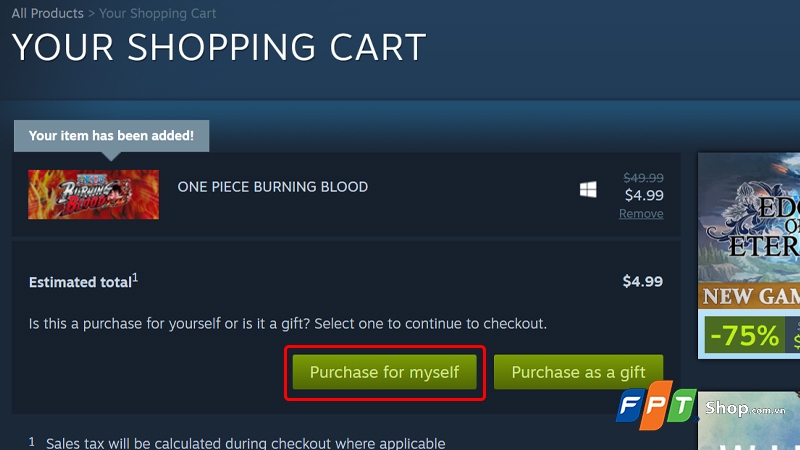This screenshot has height=450, width=800.
Task: Remove One Piece Burning Blood from cart
Action: click(x=641, y=214)
